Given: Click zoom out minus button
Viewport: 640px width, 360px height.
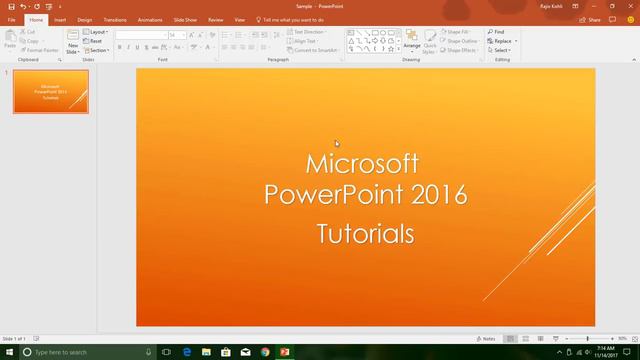Looking at the screenshot, I should pos(567,339).
